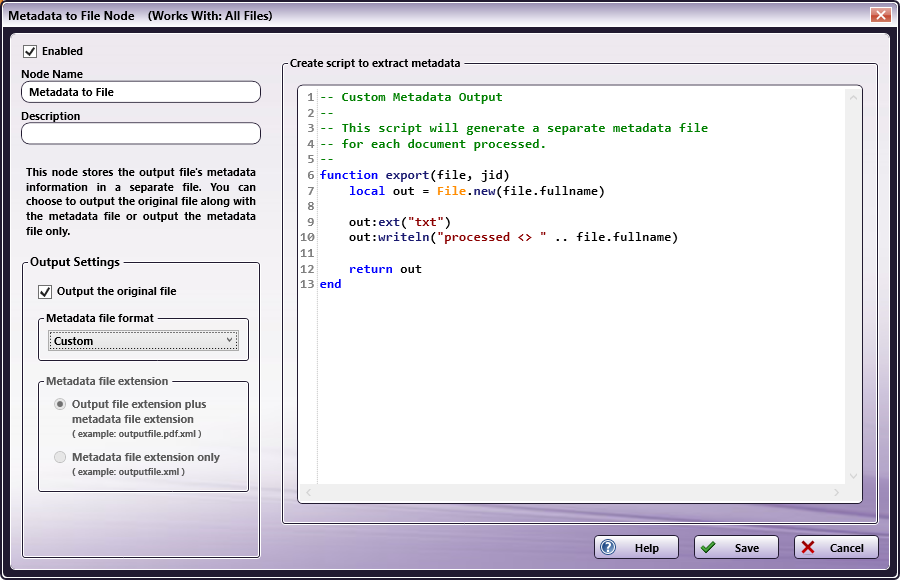Click the 'out:writeln' line in script
Image resolution: width=900 pixels, height=580 pixels.
point(513,237)
